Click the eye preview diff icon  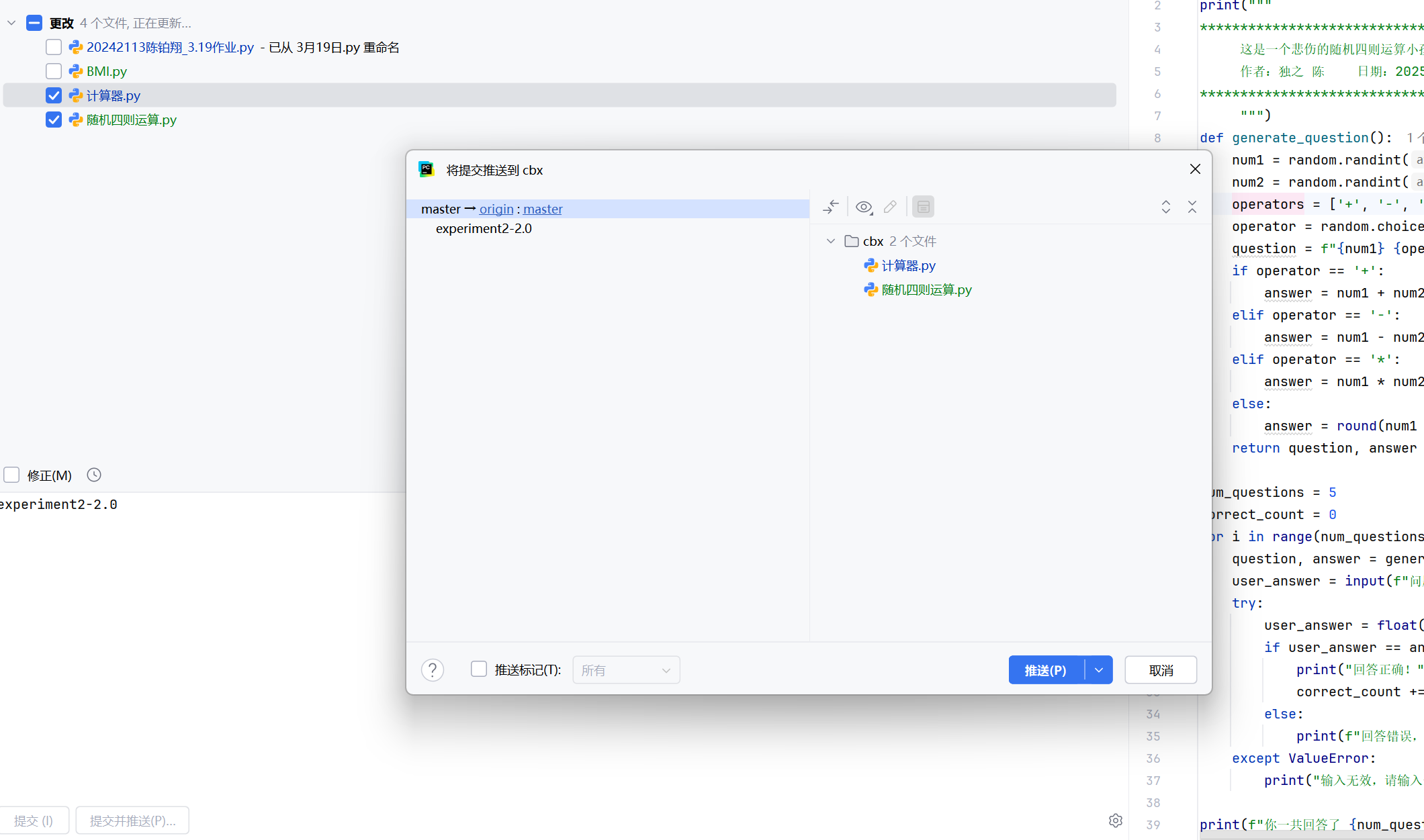point(864,207)
